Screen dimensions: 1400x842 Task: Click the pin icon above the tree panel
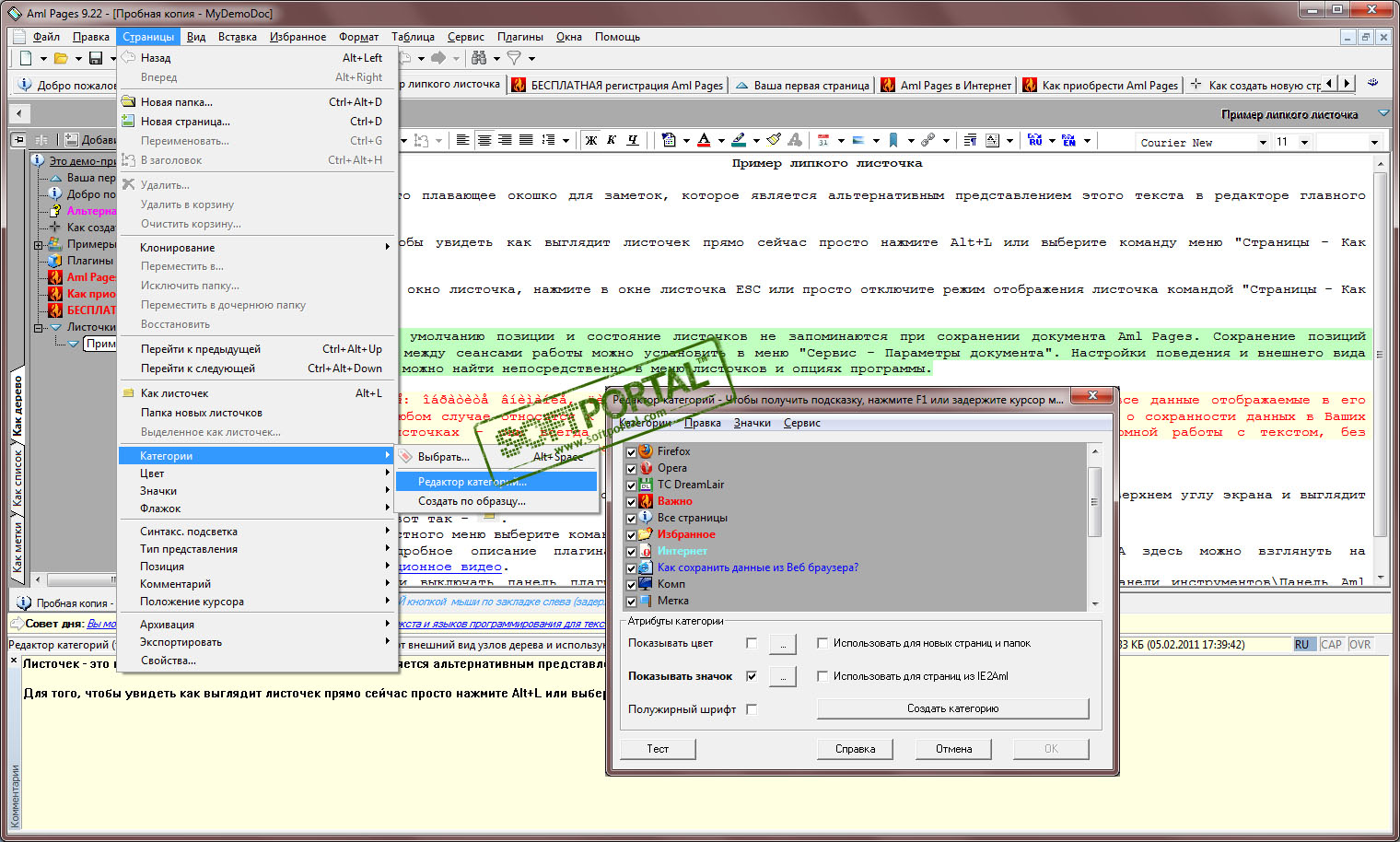pos(17,140)
